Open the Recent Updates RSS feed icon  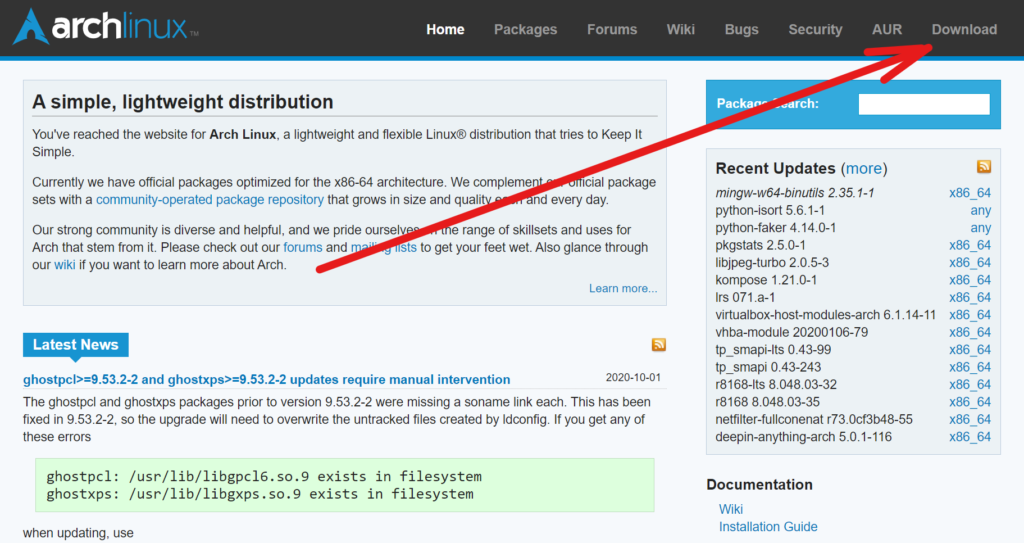click(984, 167)
